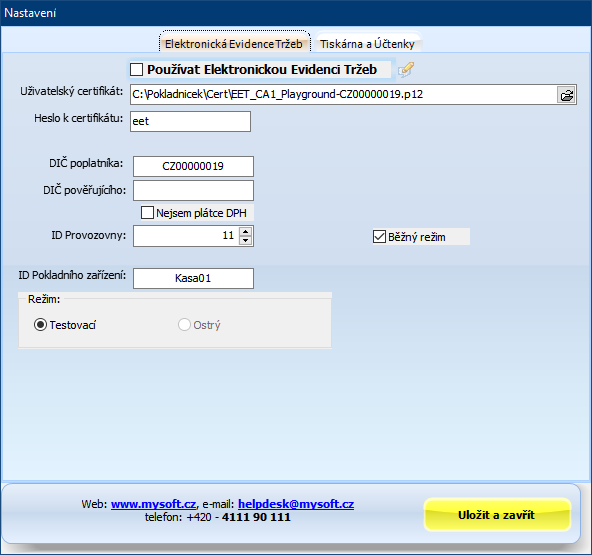Focus the Uživatelský certifikát path field
The image size is (592, 555).
coord(344,94)
